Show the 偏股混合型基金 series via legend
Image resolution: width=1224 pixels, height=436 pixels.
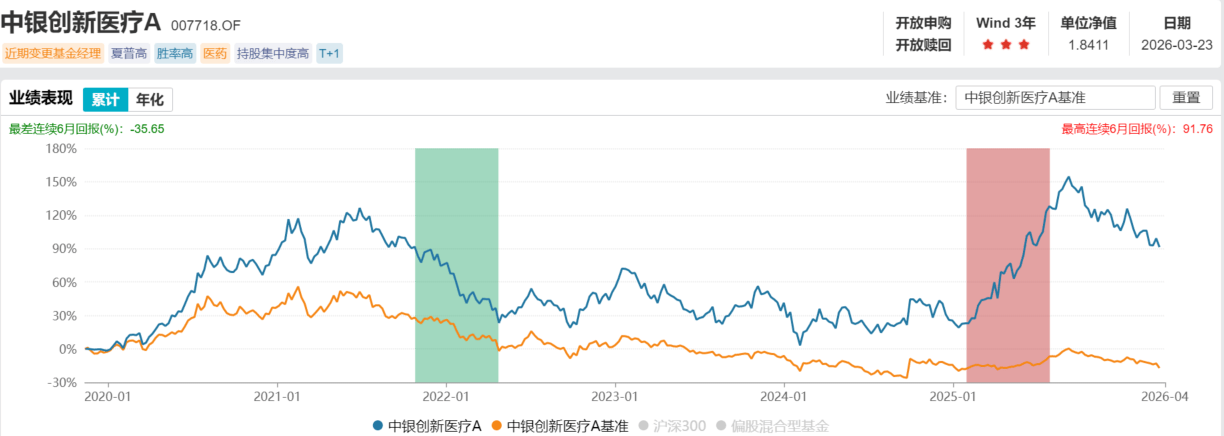[x=780, y=426]
